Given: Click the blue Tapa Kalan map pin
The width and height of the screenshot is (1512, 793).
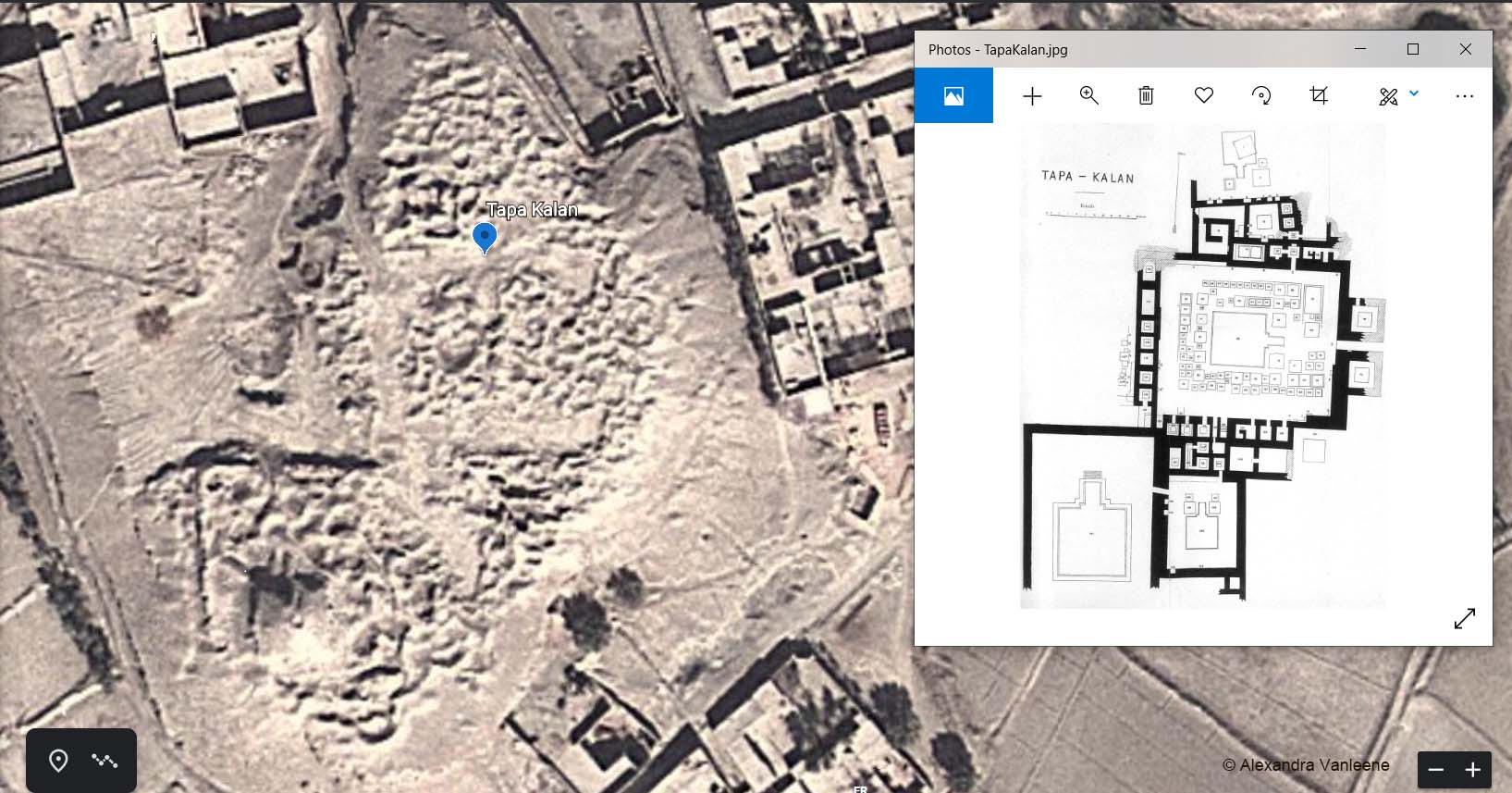Looking at the screenshot, I should (485, 238).
